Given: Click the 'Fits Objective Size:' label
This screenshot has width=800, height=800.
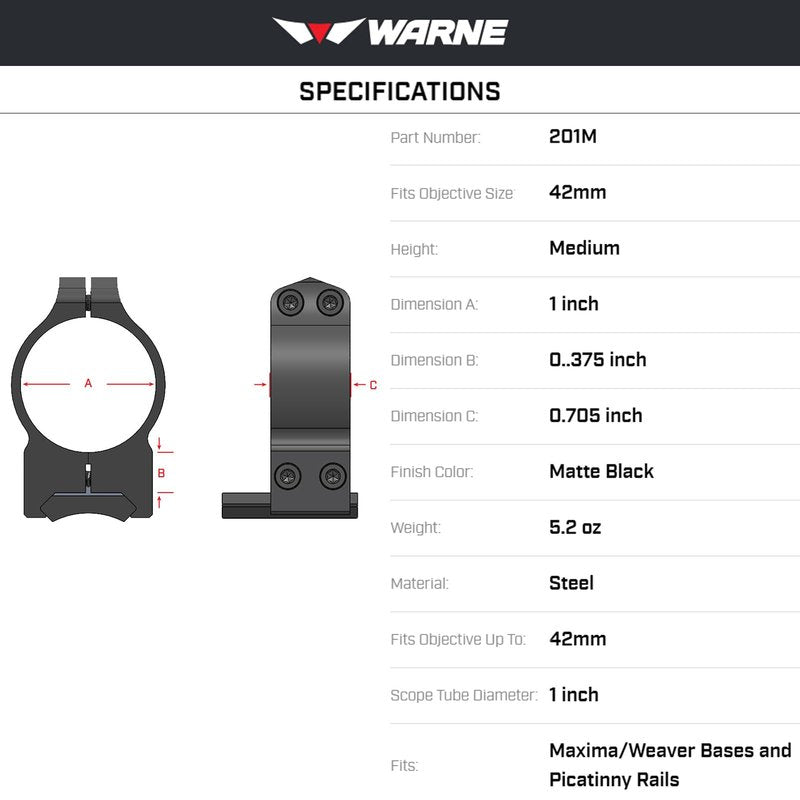Looking at the screenshot, I should 453,193.
